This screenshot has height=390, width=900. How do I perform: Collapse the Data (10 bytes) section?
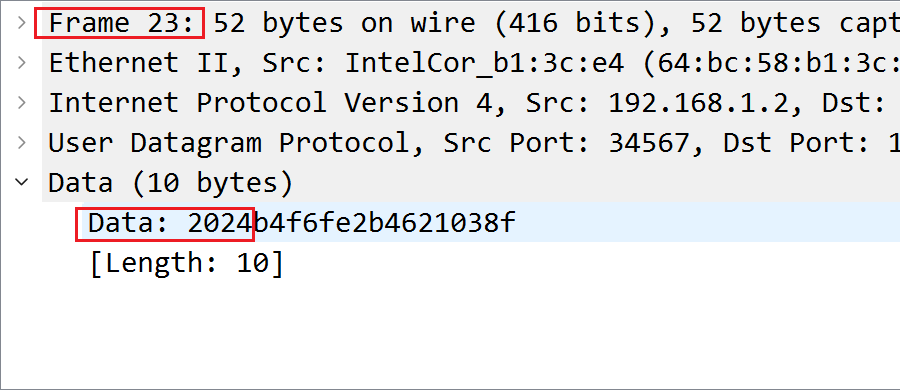pos(21,183)
